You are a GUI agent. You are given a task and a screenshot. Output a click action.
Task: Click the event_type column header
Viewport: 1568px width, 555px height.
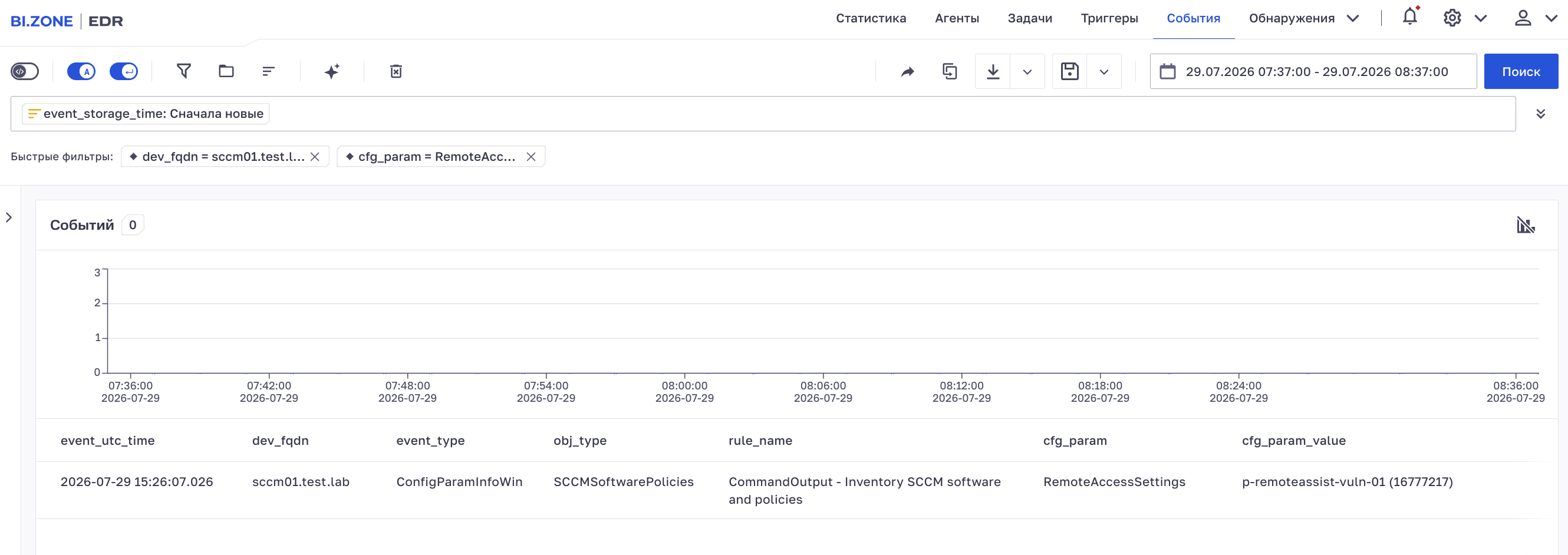pos(430,441)
